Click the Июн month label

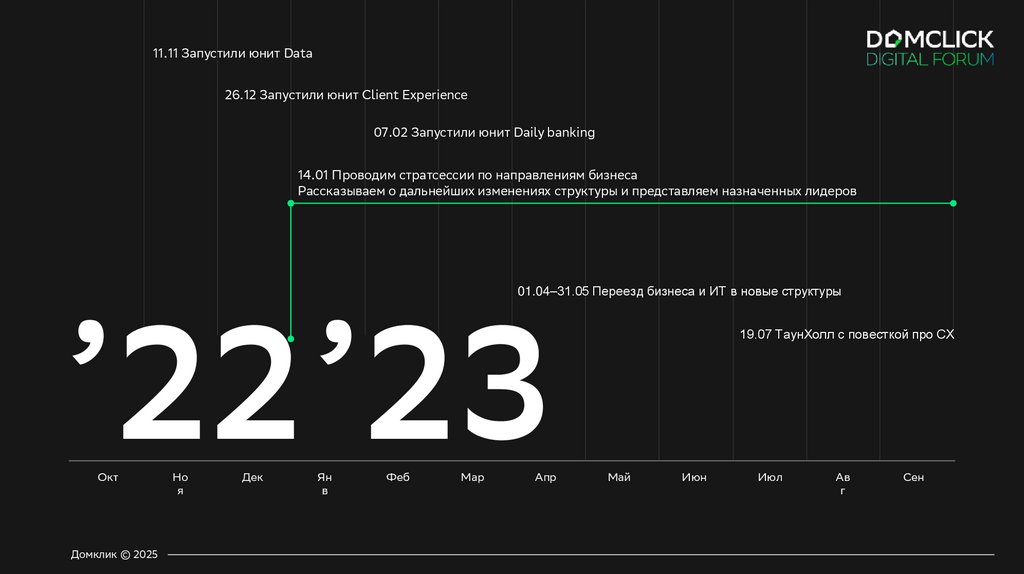tap(694, 477)
